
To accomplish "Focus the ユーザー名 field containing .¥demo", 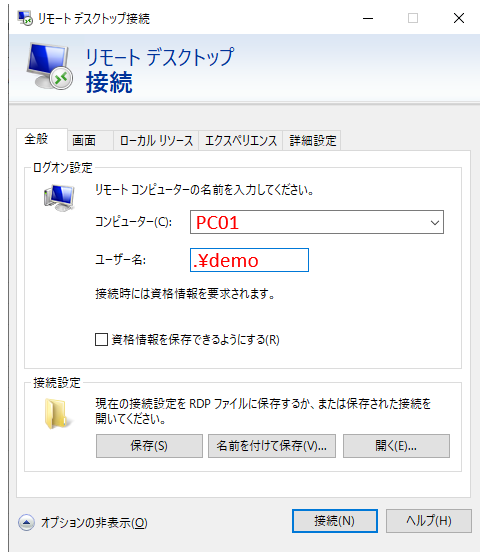I will (249, 260).
